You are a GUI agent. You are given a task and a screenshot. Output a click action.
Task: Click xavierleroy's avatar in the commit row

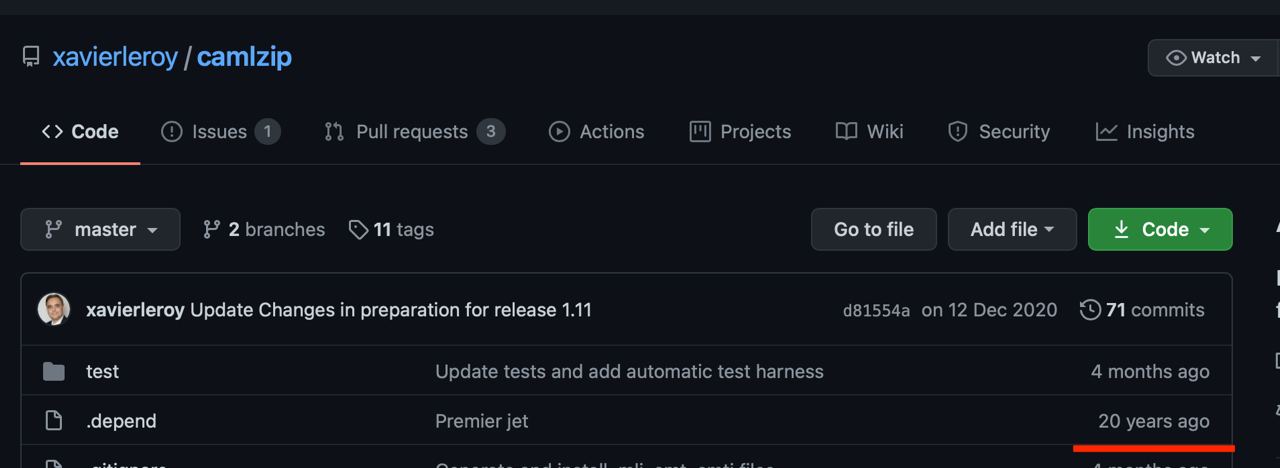[x=54, y=310]
